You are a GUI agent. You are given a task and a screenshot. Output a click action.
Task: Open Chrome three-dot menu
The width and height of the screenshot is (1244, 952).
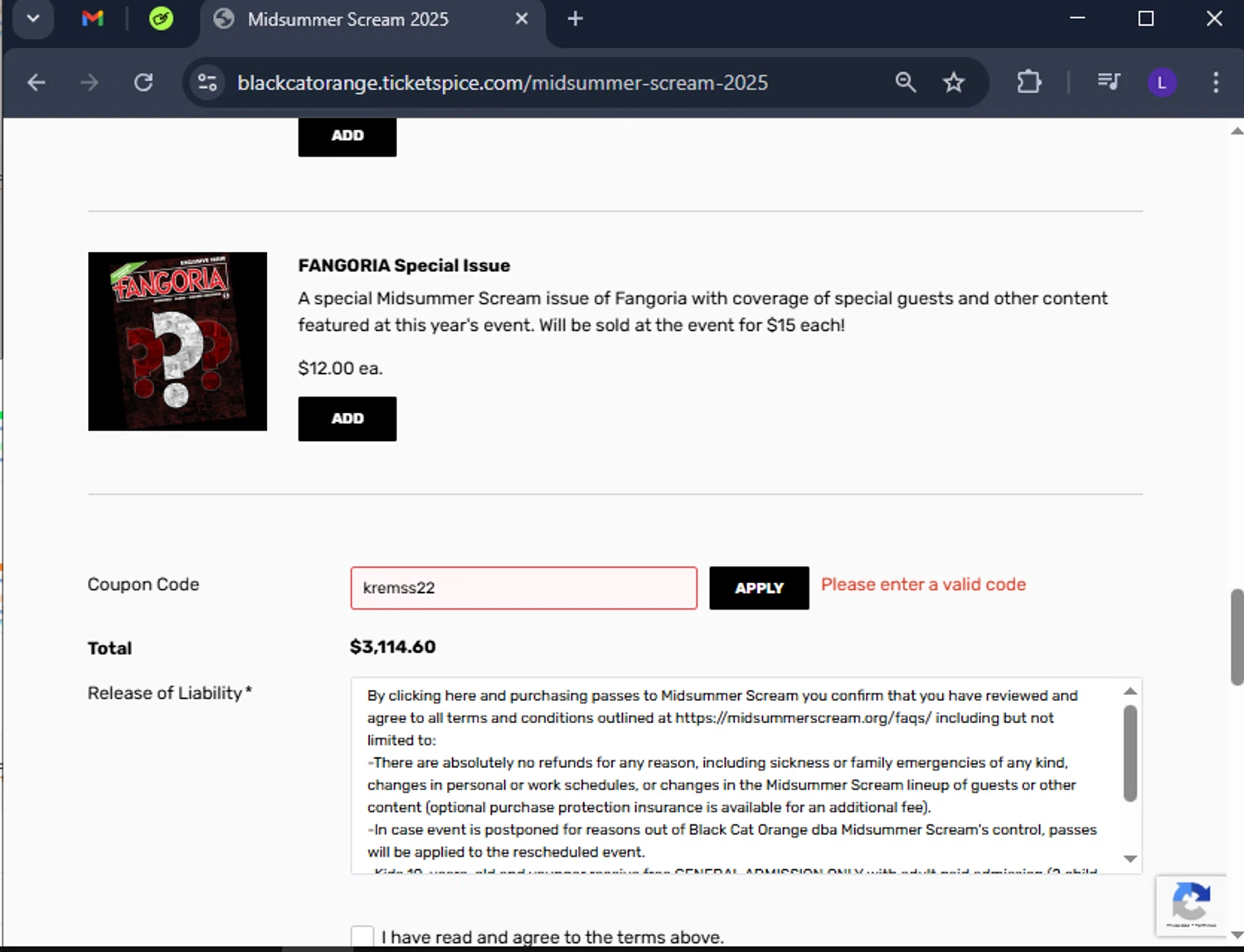[x=1216, y=82]
